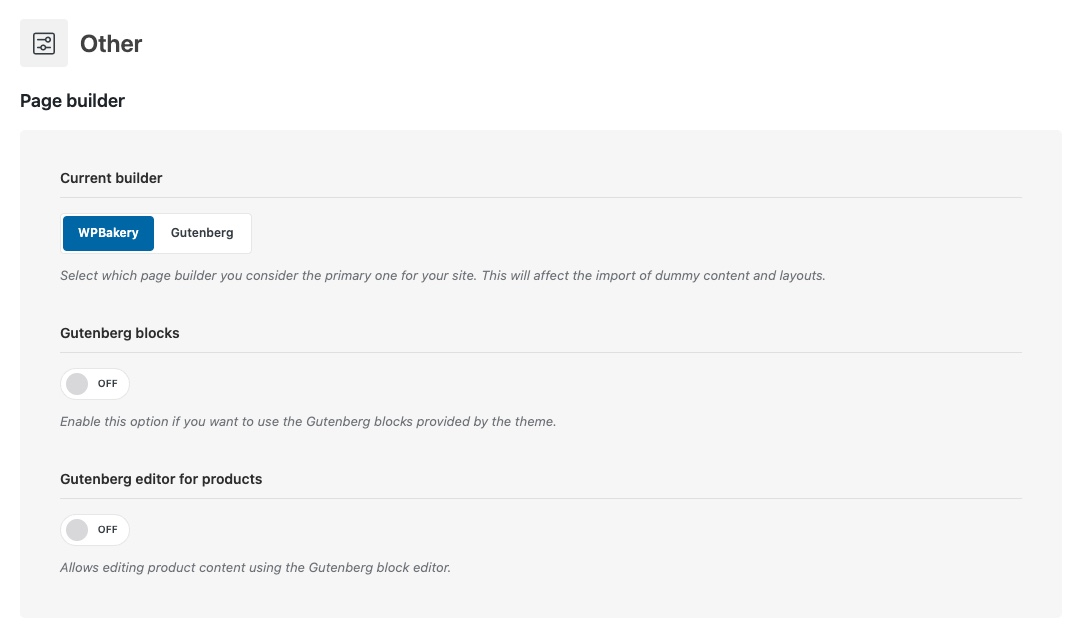This screenshot has height=641, width=1079.
Task: Click "Gutenberg editor for products" label
Action: 161,479
